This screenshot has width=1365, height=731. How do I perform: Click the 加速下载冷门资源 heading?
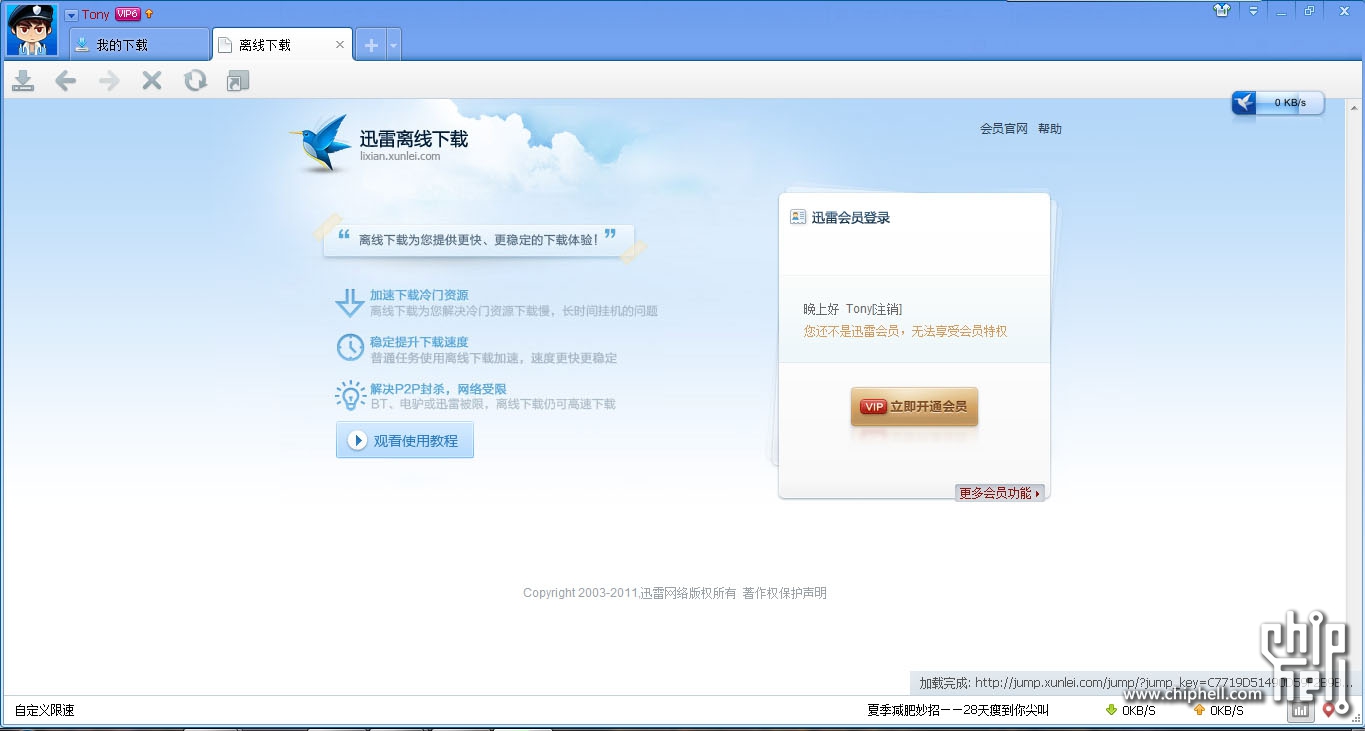point(419,295)
